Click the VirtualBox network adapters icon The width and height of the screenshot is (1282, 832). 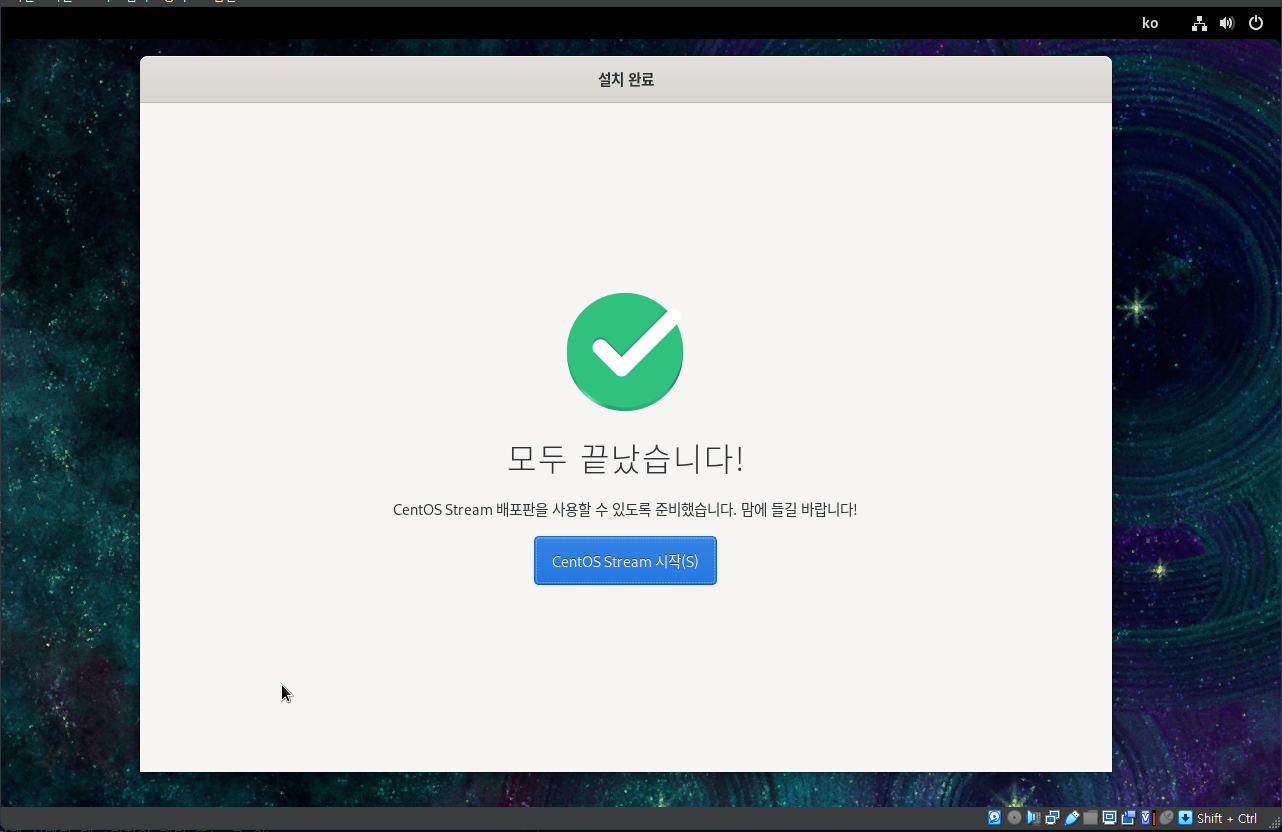tap(1052, 818)
